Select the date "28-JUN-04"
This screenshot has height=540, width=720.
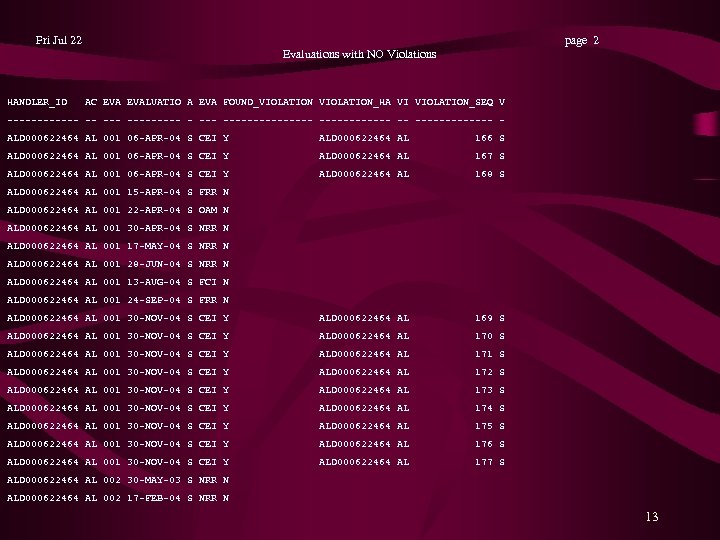tap(154, 264)
